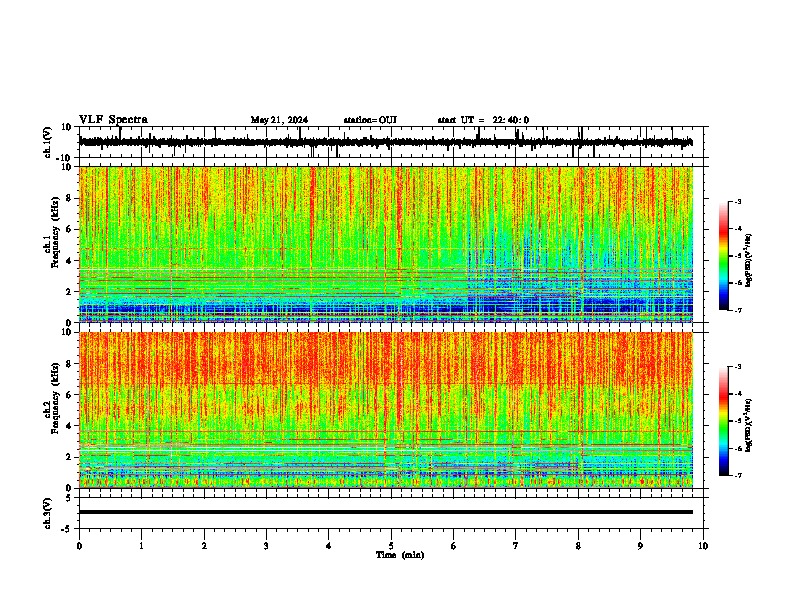The width and height of the screenshot is (792, 612).
Task: Click the ch.1 voltage waveform trace
Action: [386, 142]
